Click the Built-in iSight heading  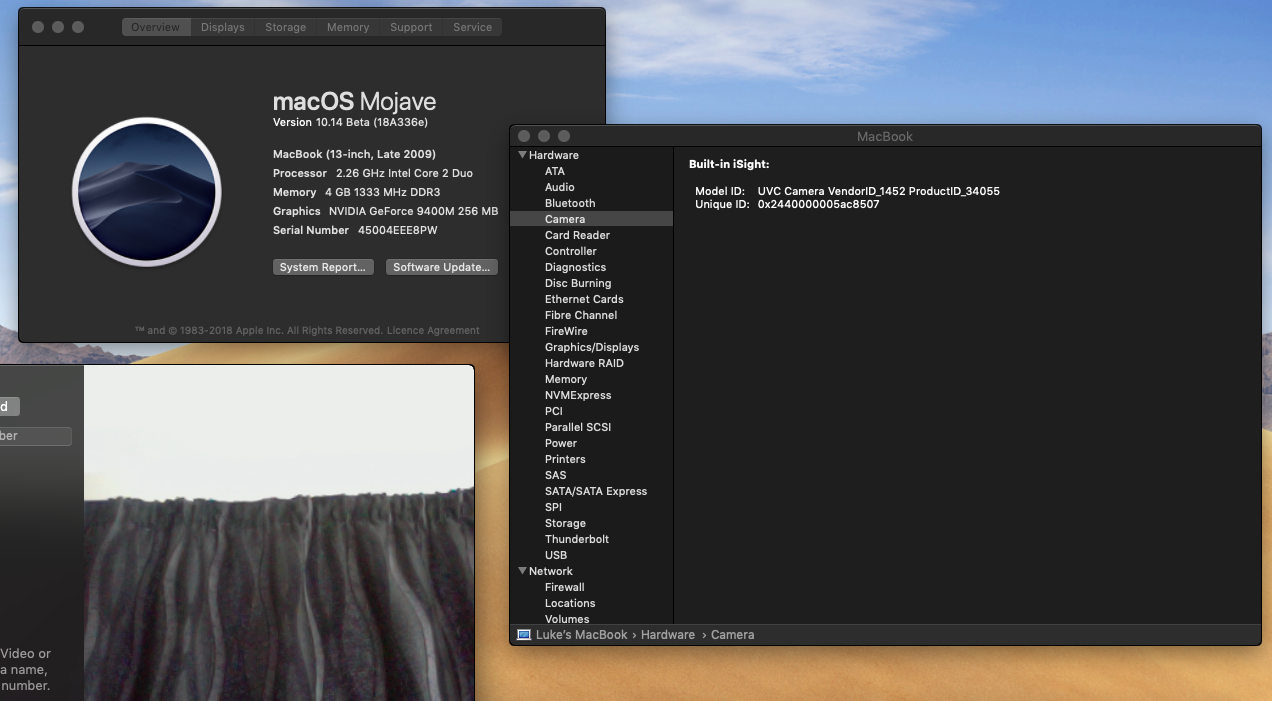click(x=729, y=164)
